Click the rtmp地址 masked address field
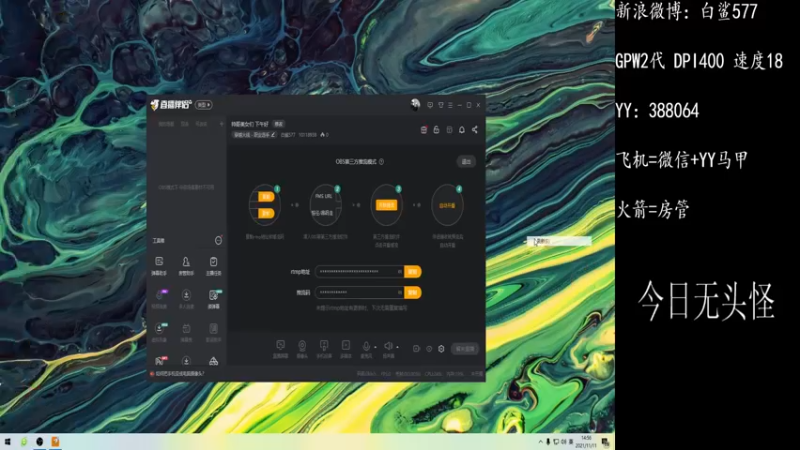 (x=359, y=272)
